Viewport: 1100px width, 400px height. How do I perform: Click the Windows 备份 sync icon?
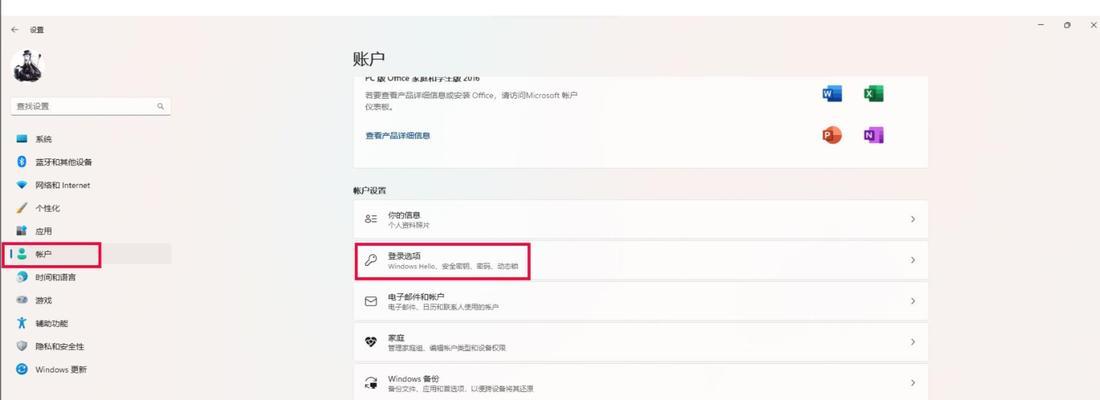click(x=371, y=383)
